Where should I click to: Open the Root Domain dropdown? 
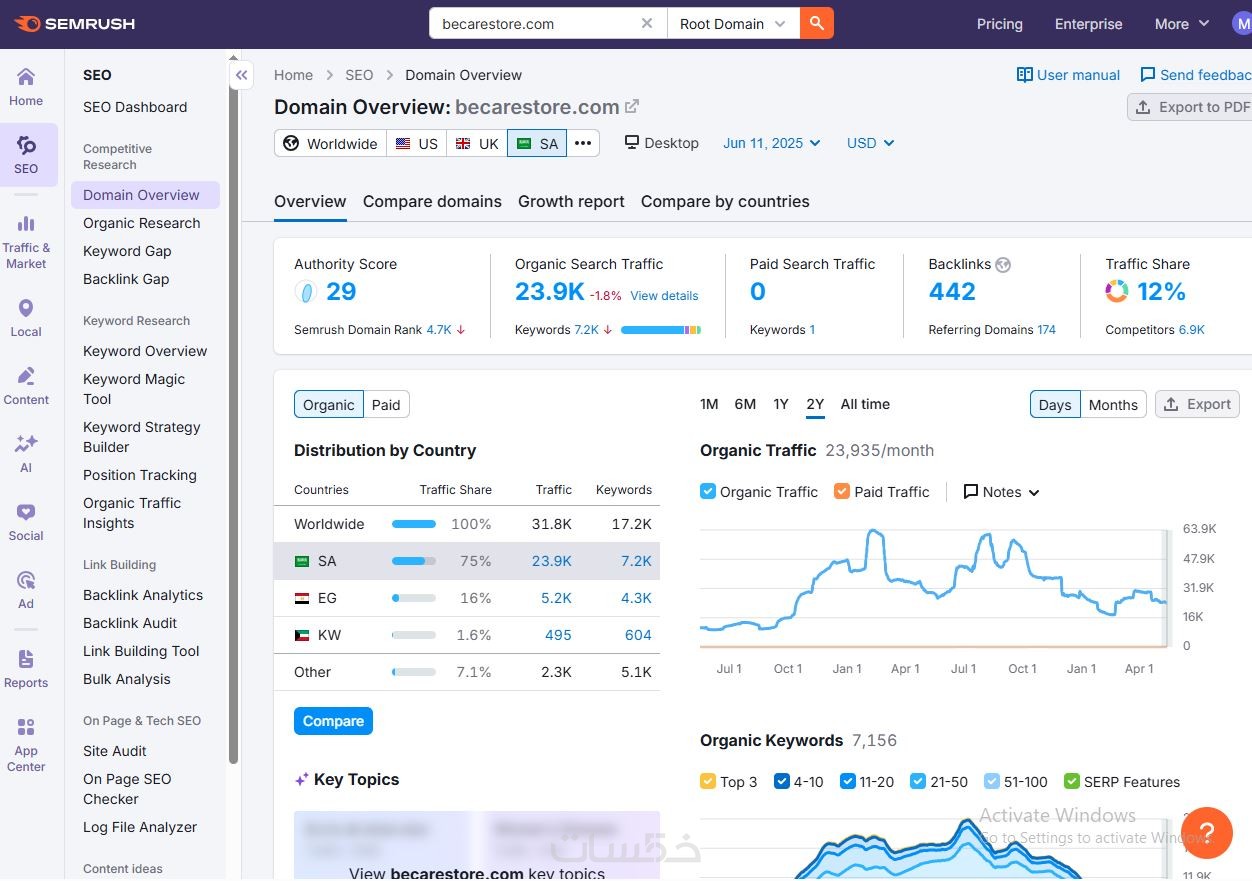point(733,23)
